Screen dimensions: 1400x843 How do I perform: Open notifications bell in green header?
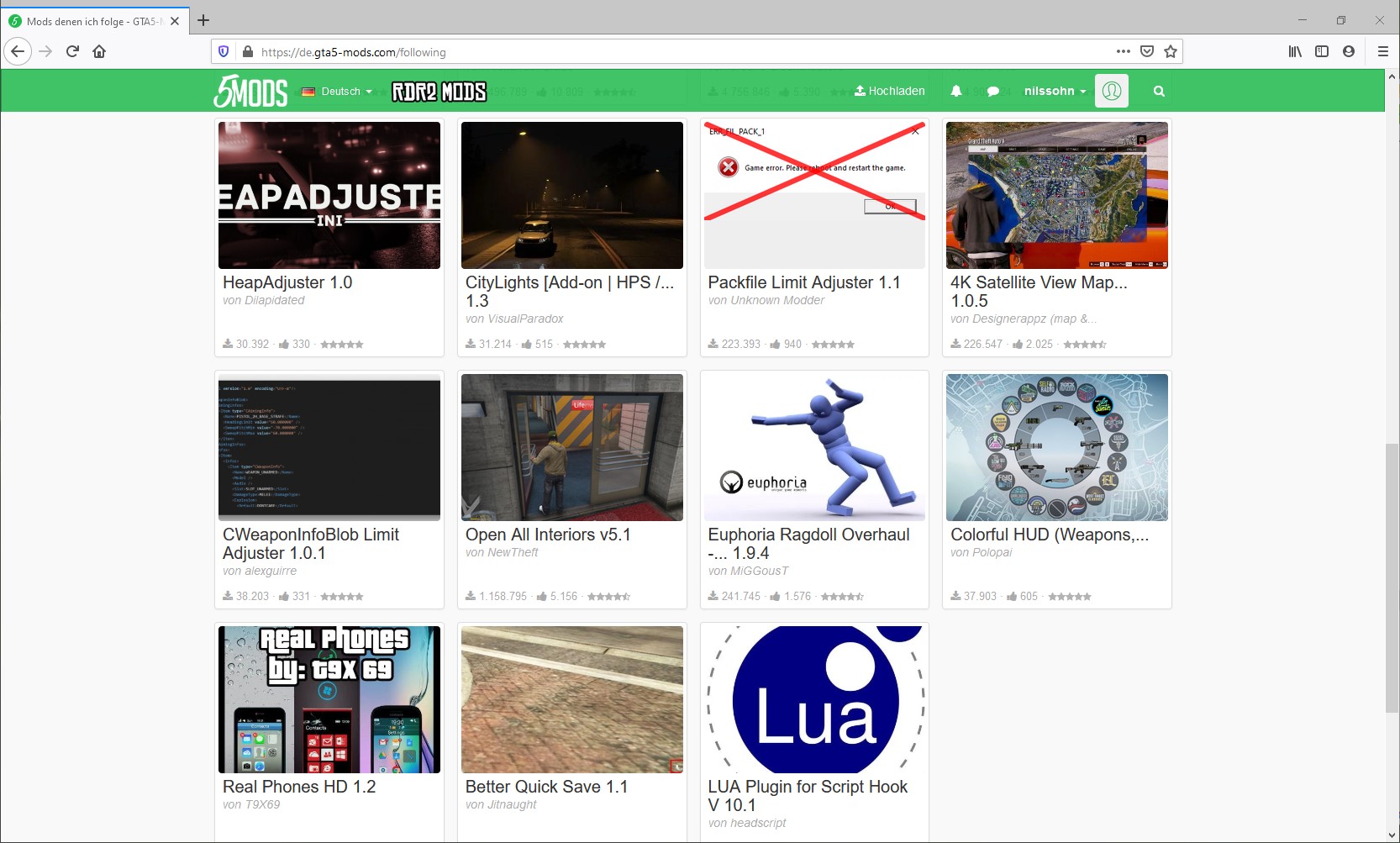(955, 91)
